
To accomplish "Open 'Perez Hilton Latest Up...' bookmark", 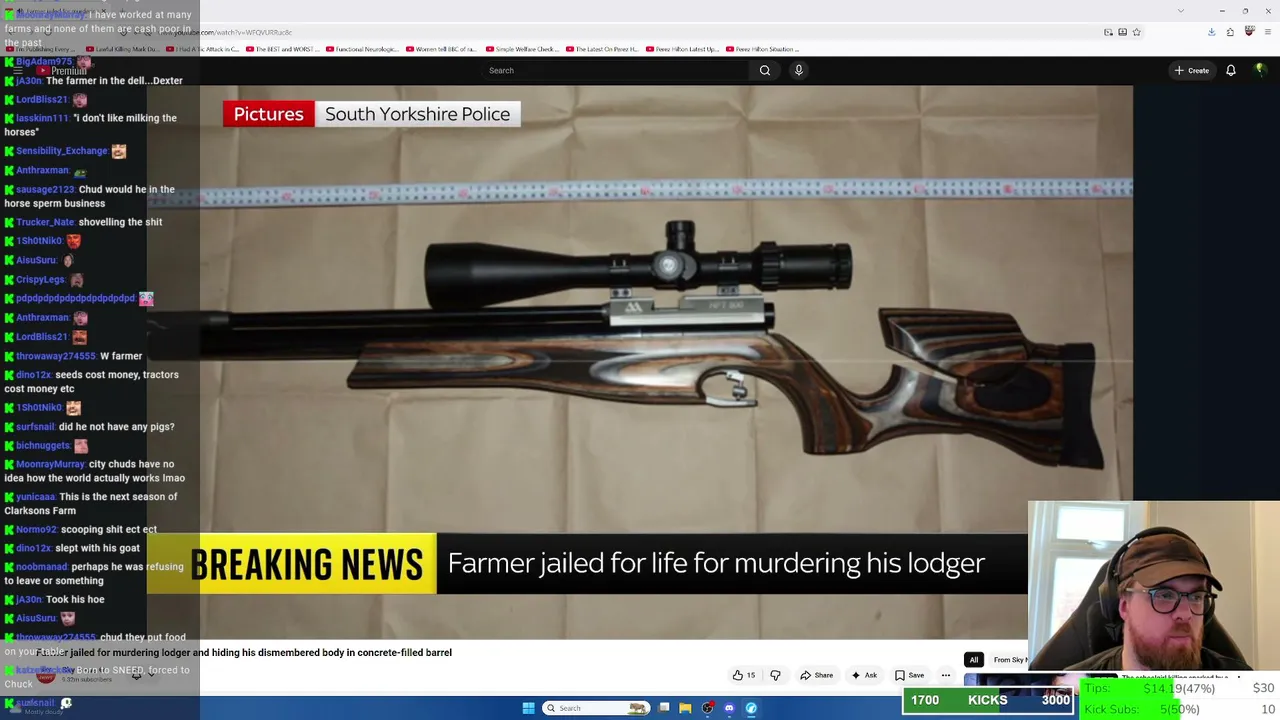I will click(682, 49).
